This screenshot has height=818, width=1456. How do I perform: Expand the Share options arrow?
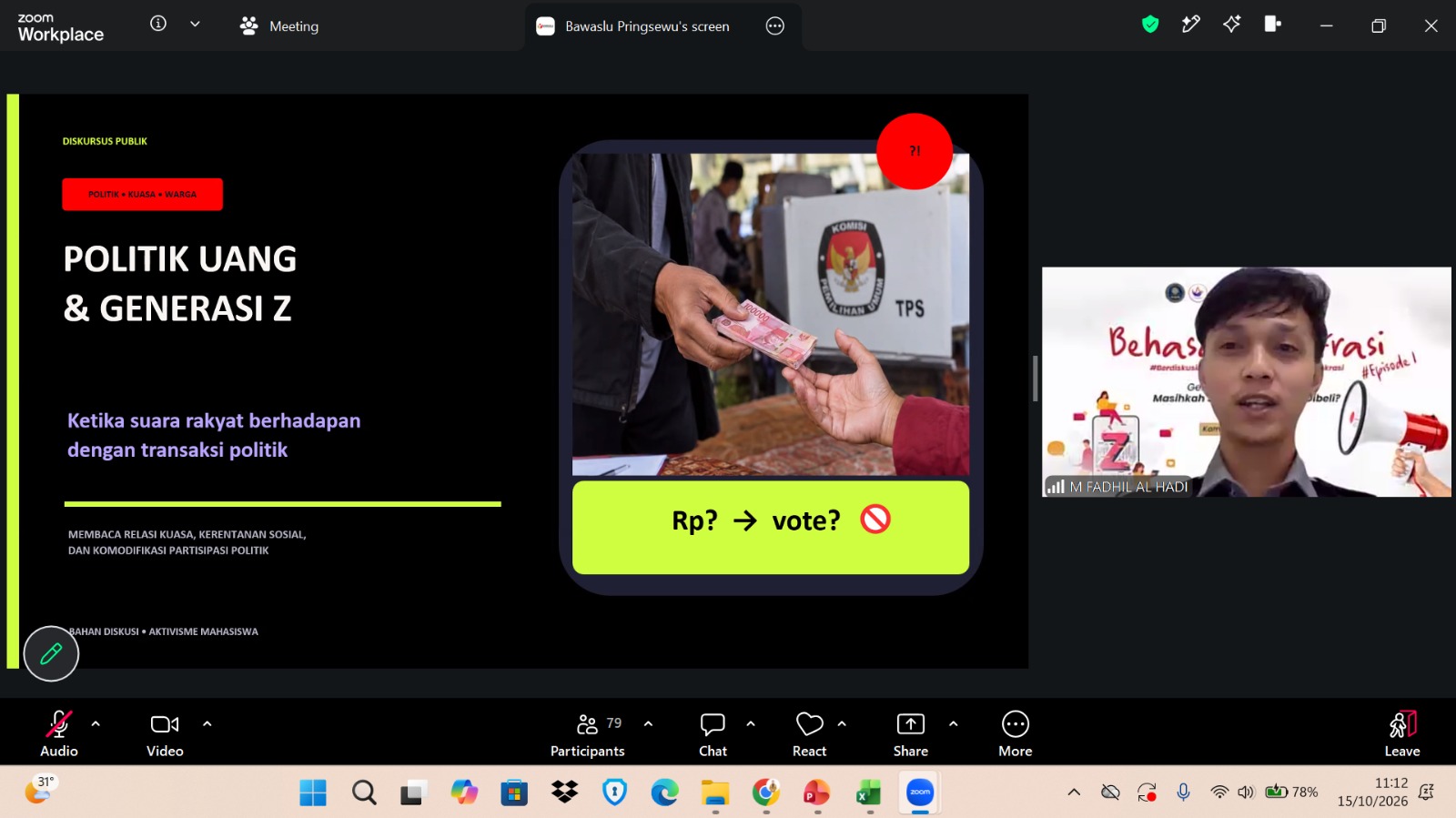(x=954, y=724)
